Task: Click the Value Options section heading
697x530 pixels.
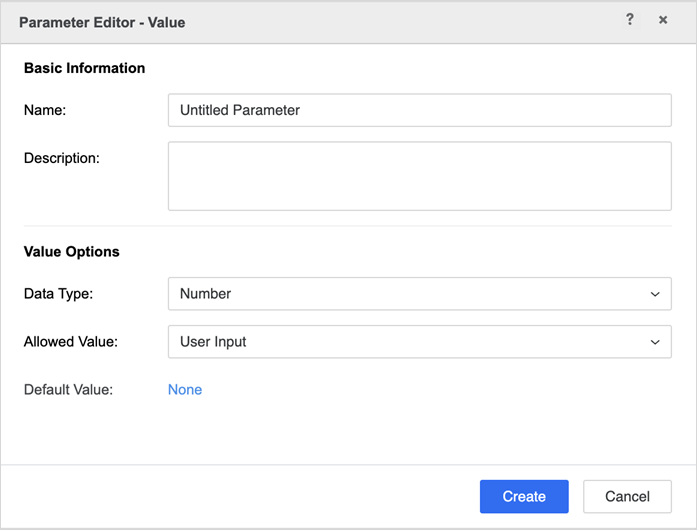Action: (72, 252)
